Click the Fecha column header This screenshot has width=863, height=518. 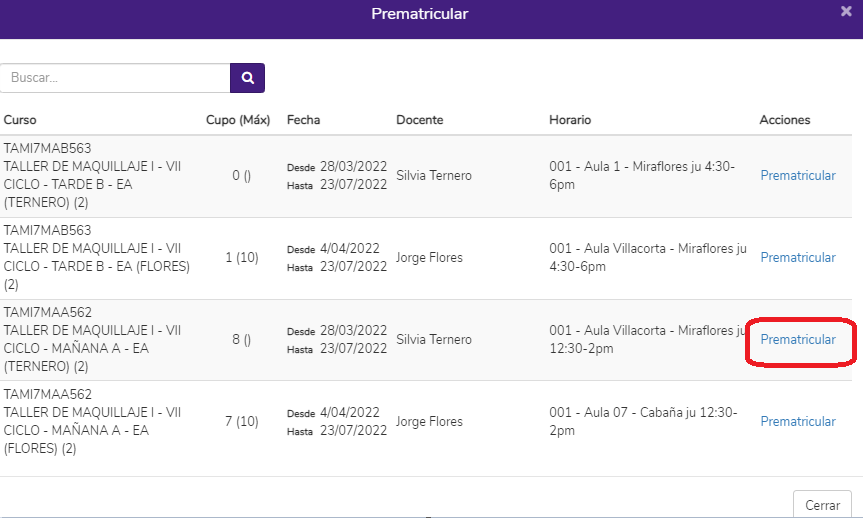point(303,120)
